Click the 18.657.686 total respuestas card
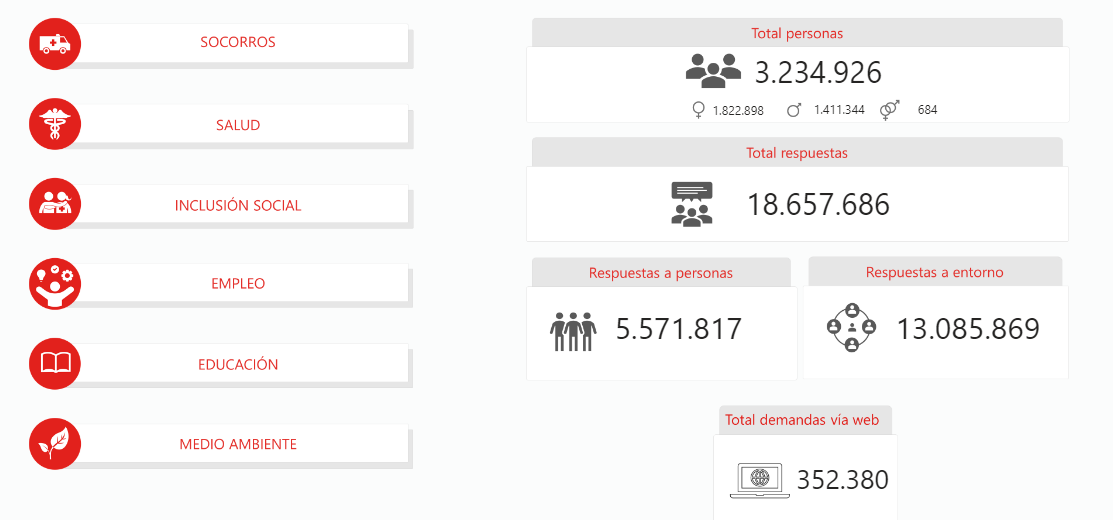1113x520 pixels. [x=817, y=204]
